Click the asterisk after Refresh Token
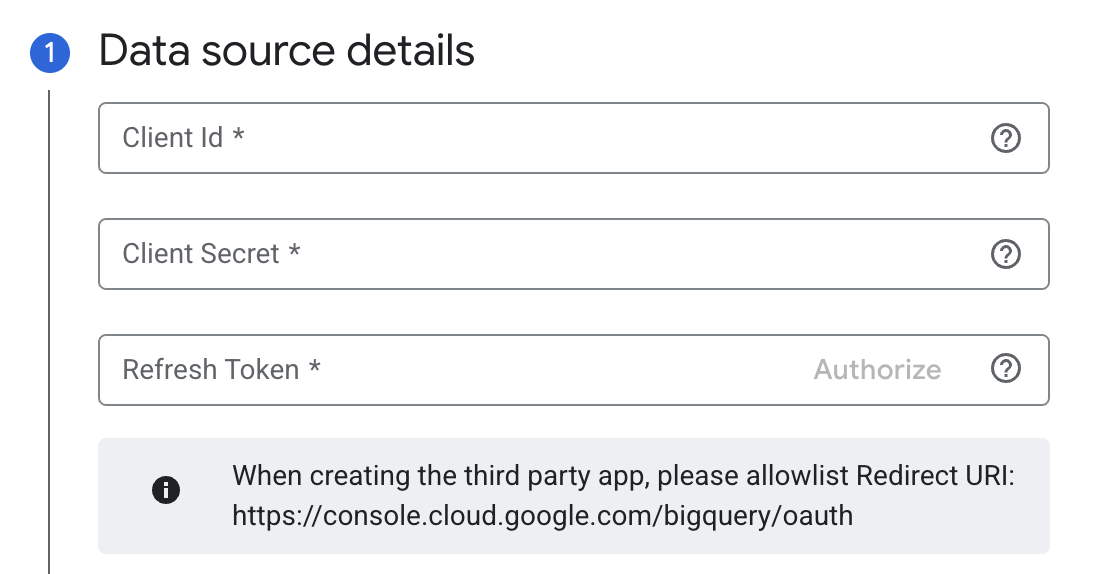 pyautogui.click(x=315, y=368)
